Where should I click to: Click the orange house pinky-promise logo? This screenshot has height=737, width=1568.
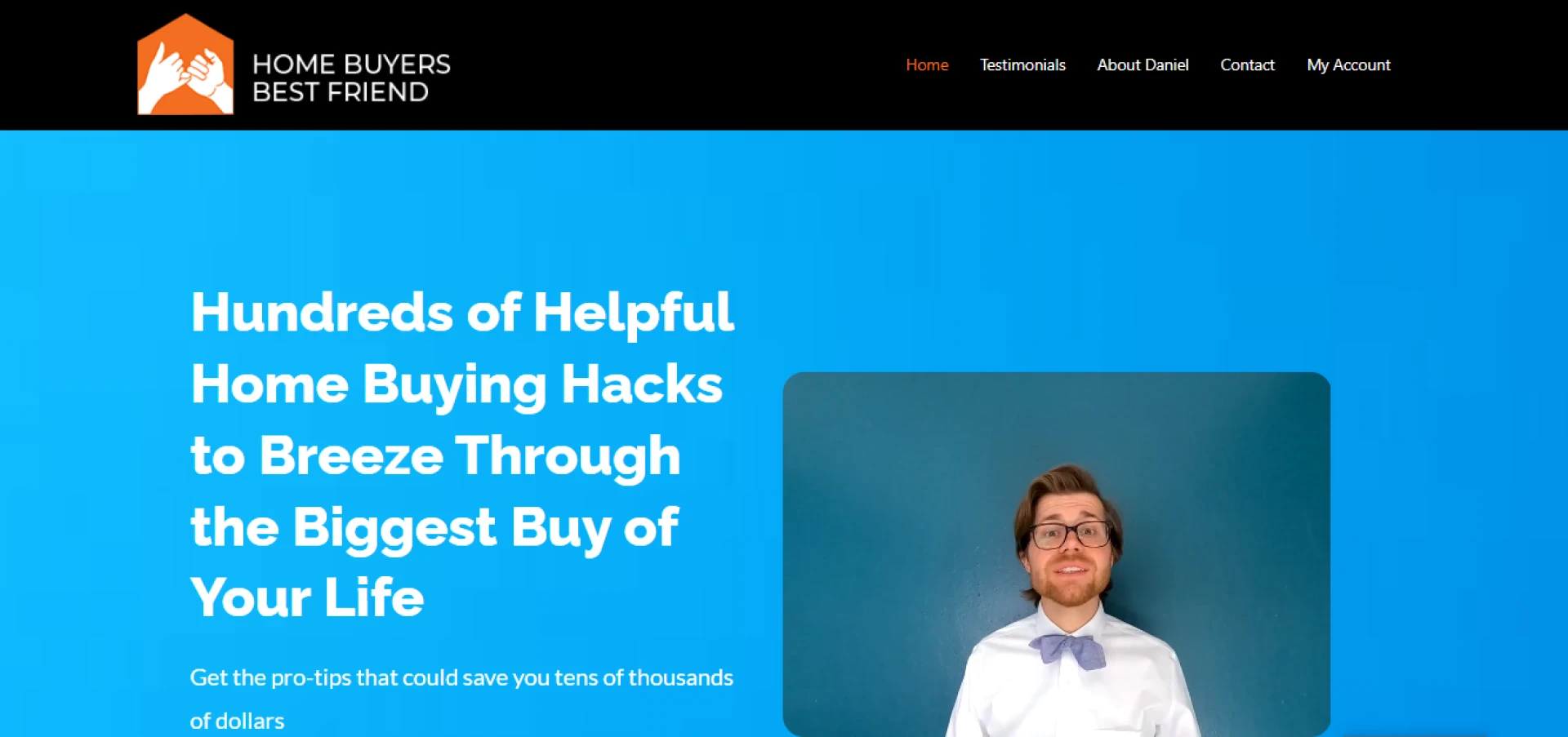[185, 64]
